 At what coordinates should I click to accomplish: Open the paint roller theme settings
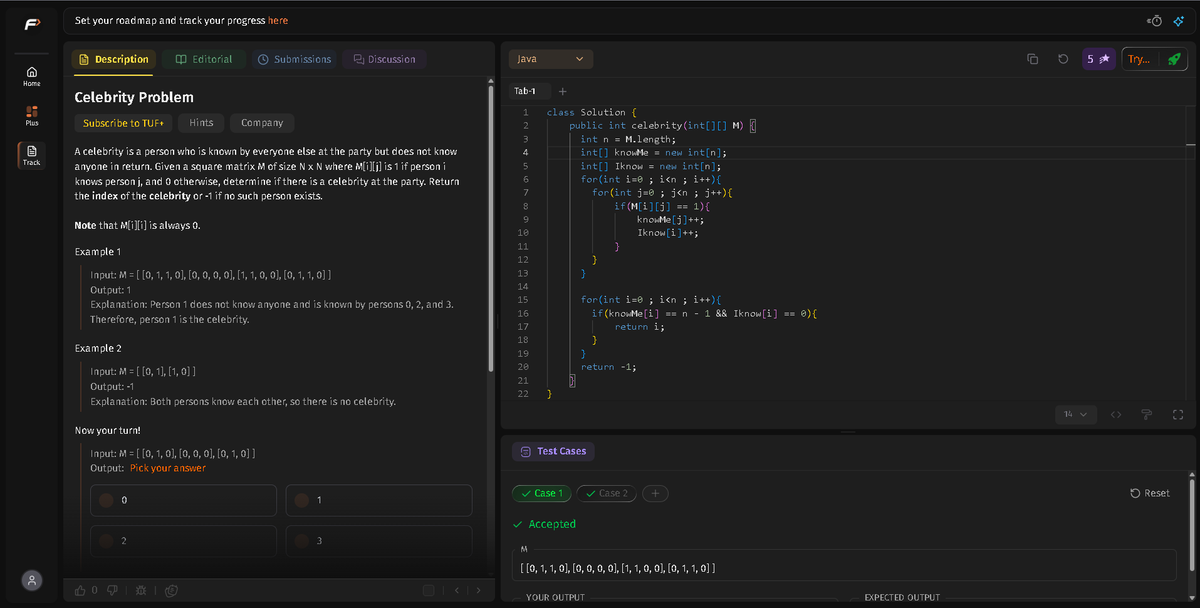1147,414
